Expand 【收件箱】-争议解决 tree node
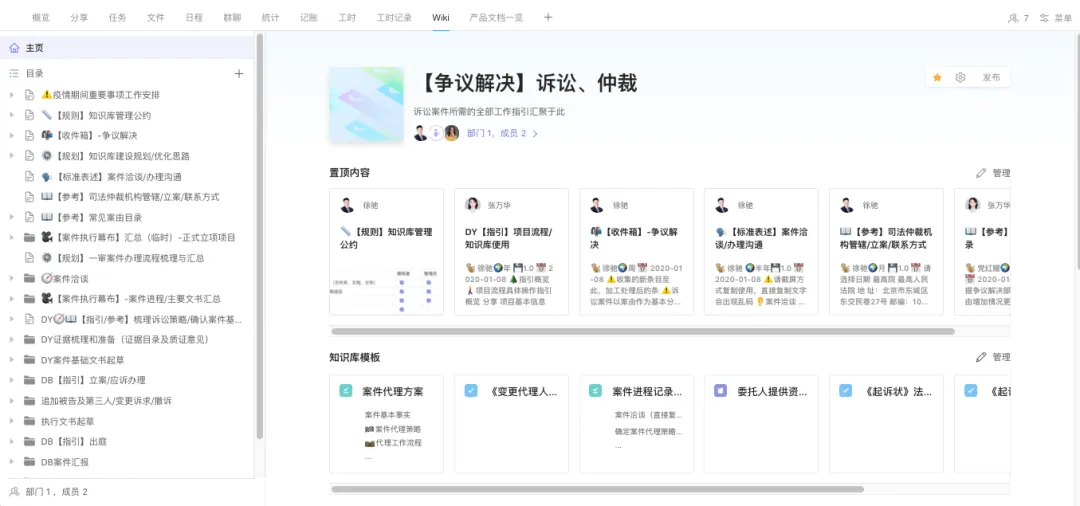This screenshot has height=506, width=1080. [12, 136]
